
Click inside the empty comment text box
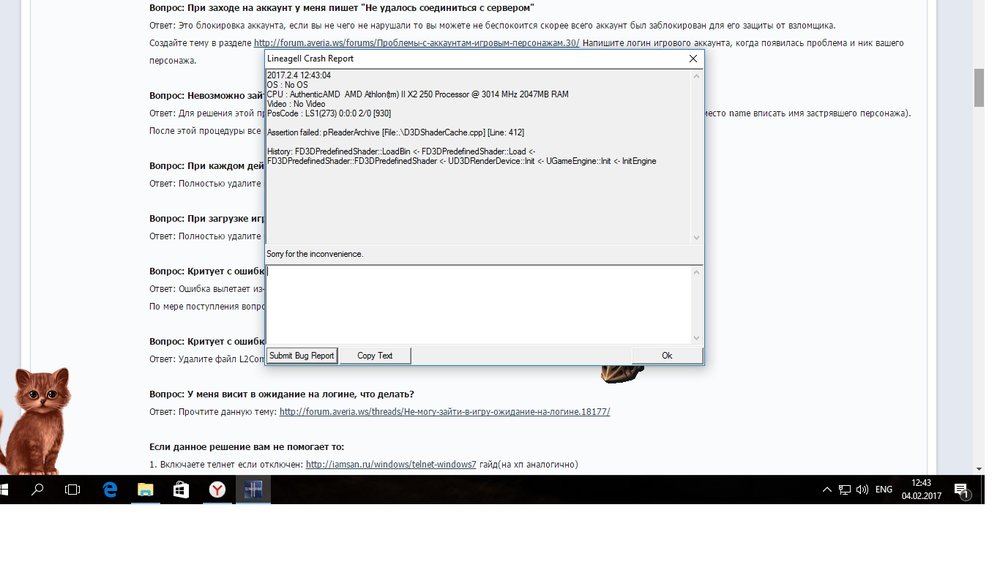pos(480,305)
